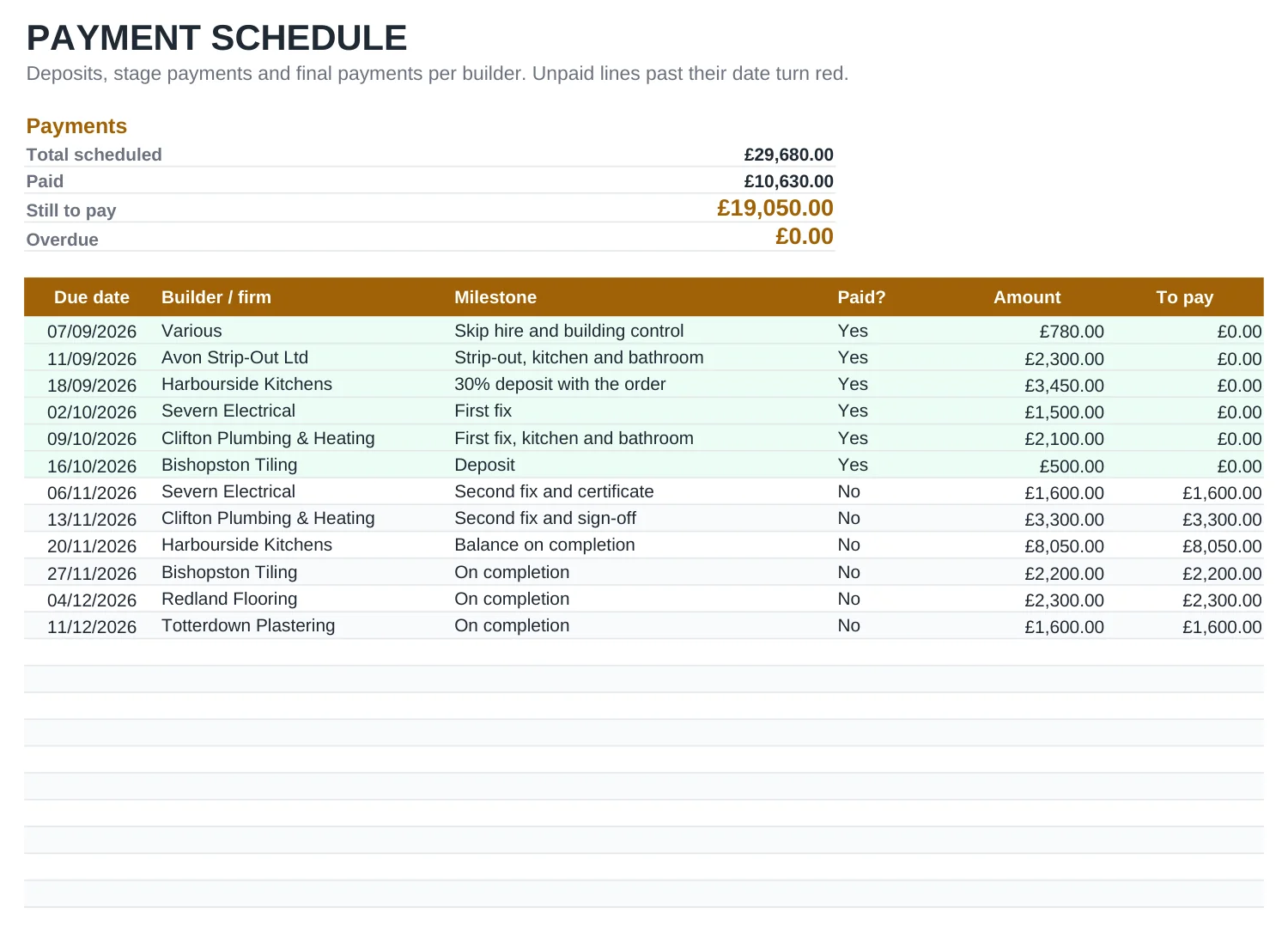Select the PAYMENT SCHEDULE title
The image size is (1288, 932).
tap(216, 39)
